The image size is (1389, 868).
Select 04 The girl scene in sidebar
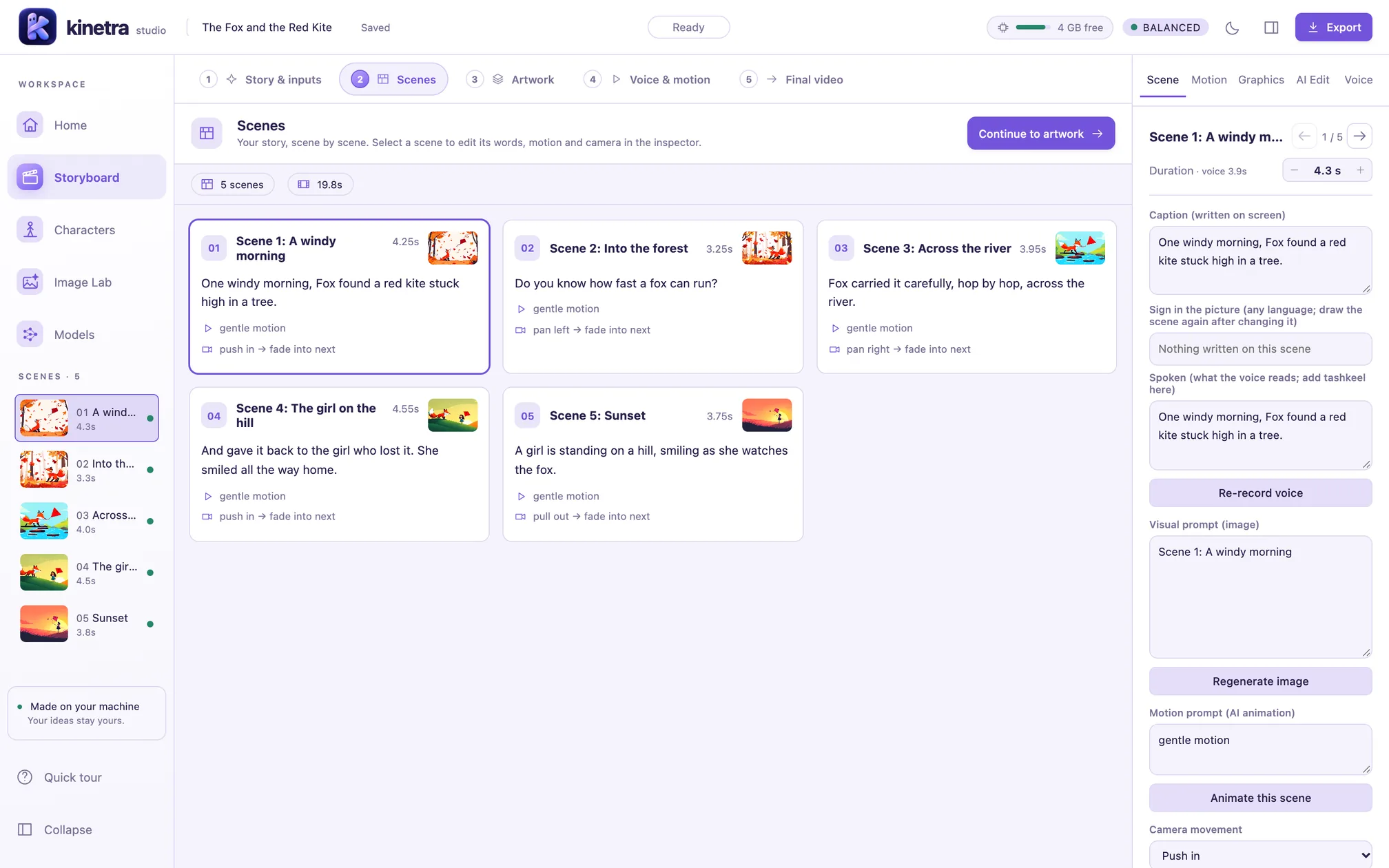(87, 572)
